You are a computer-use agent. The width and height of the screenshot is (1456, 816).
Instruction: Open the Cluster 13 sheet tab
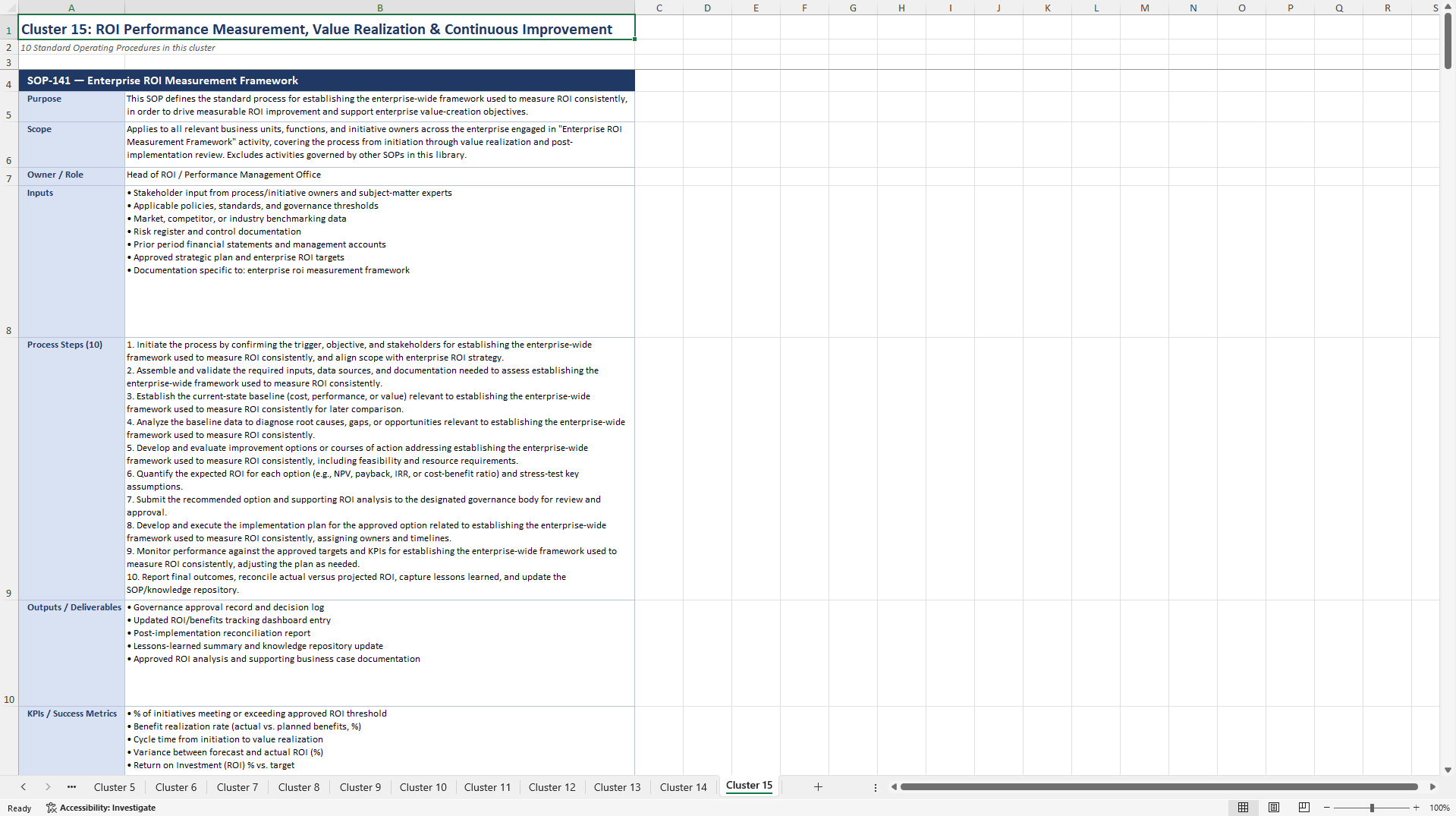(x=618, y=787)
